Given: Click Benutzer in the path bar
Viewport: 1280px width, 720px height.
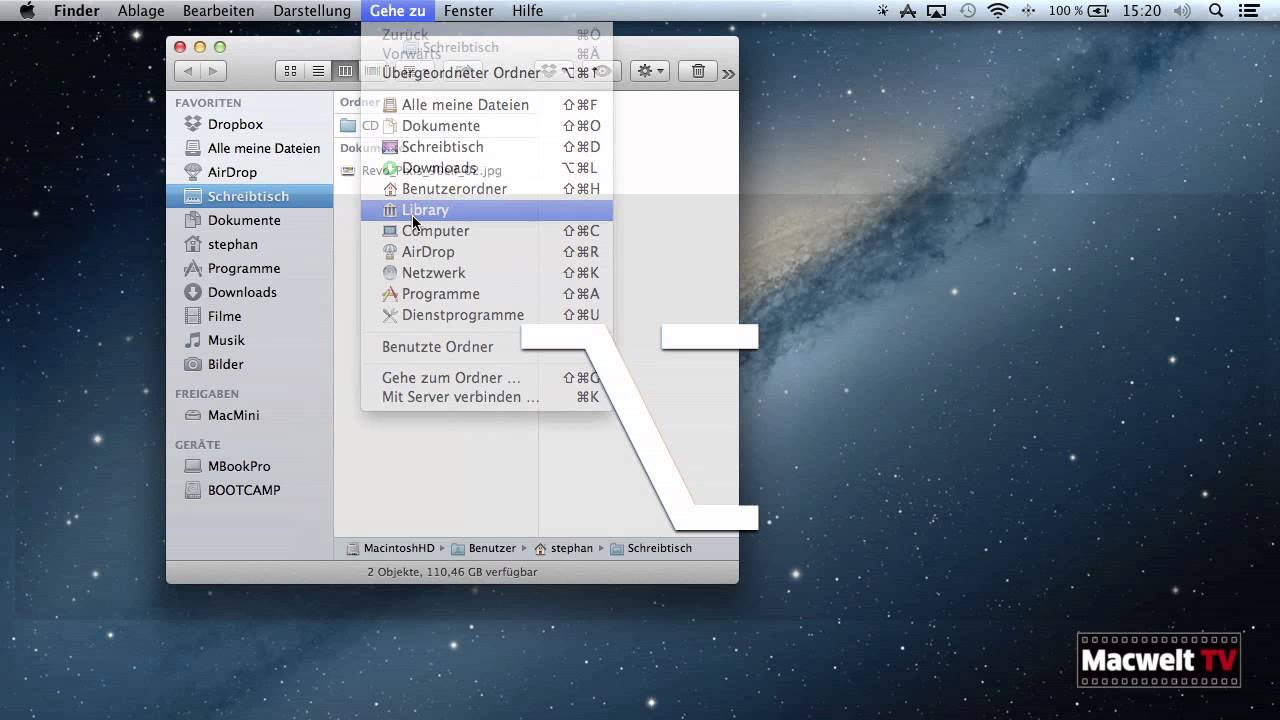Looking at the screenshot, I should click(483, 548).
